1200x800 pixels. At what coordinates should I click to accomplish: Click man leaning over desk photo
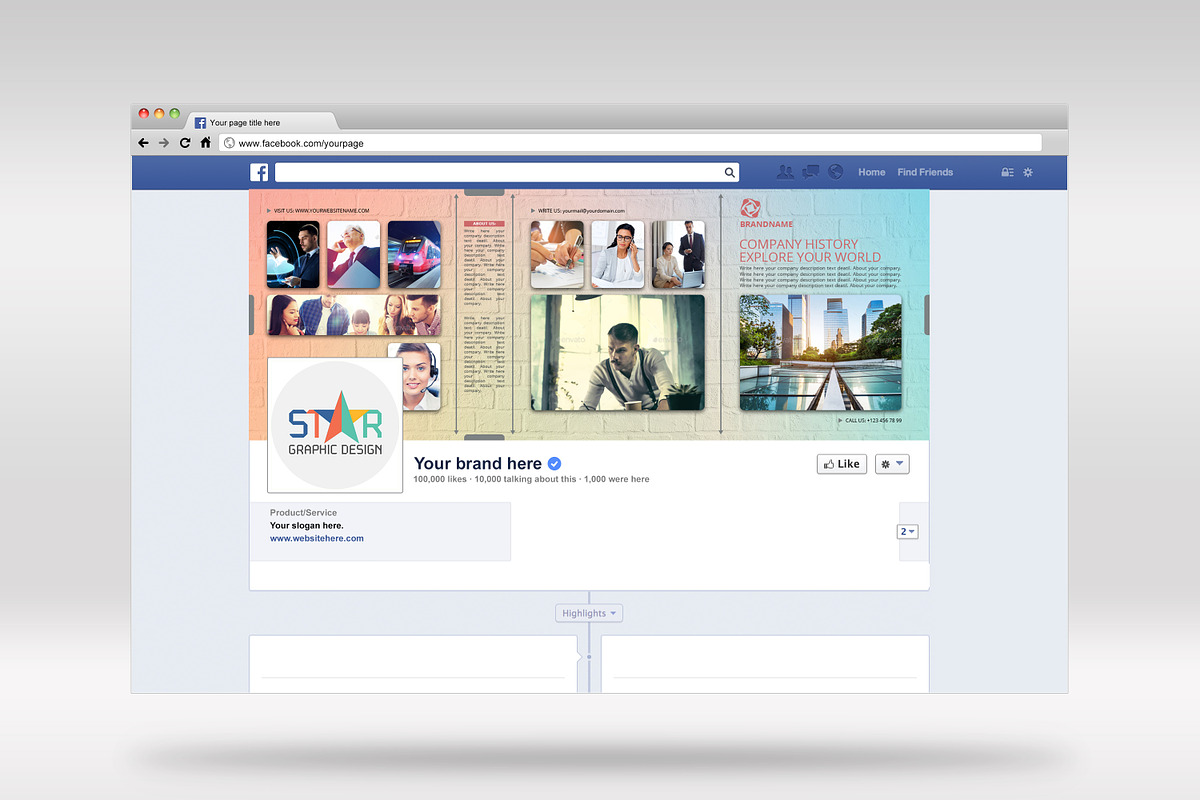tap(617, 352)
